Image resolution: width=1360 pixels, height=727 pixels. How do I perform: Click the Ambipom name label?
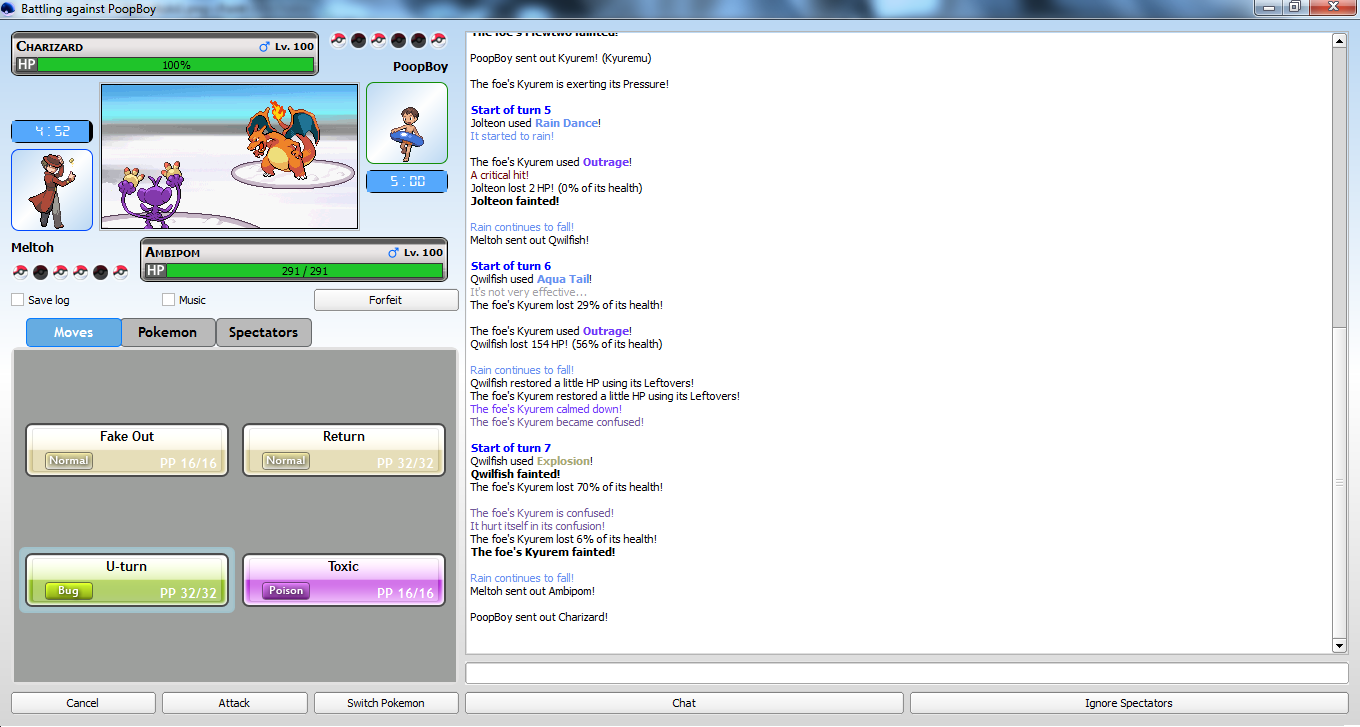coord(173,253)
